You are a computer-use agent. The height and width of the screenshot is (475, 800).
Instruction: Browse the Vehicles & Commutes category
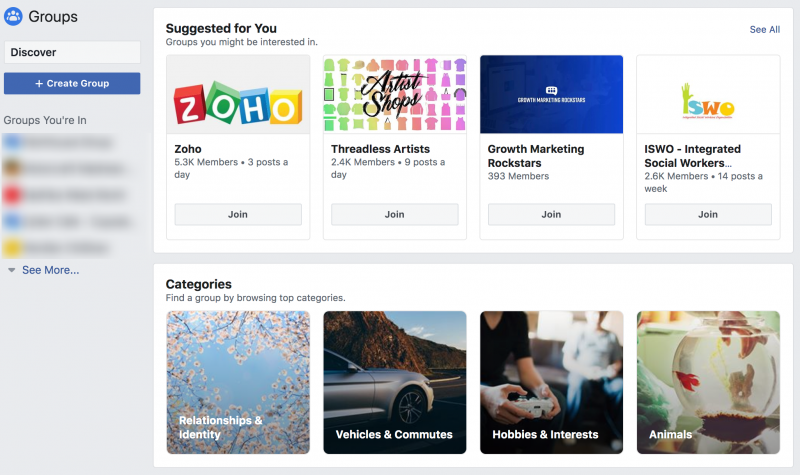point(395,382)
